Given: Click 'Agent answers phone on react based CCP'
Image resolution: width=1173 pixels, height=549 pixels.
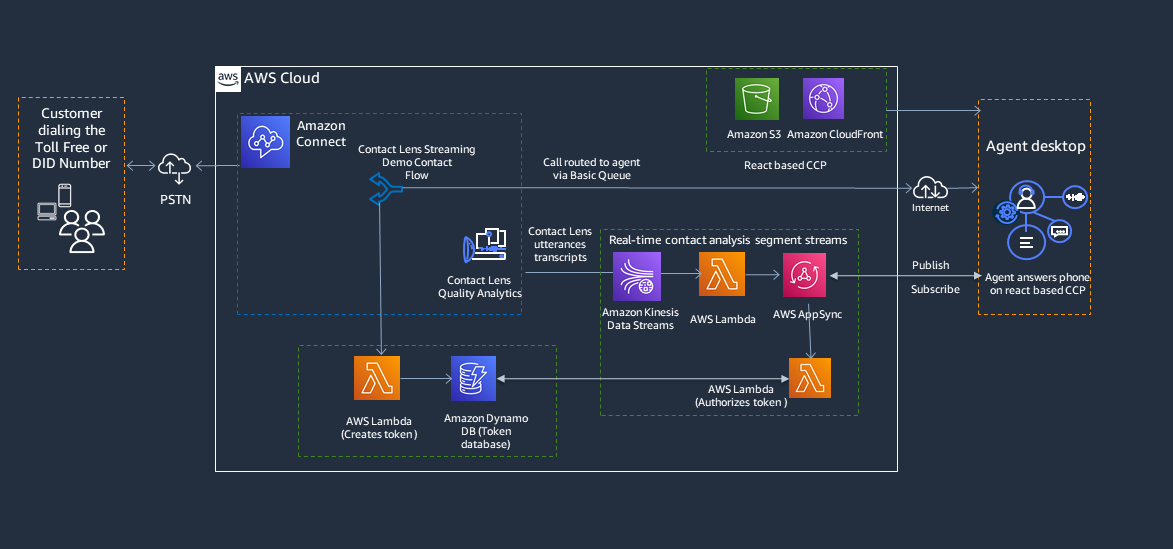Looking at the screenshot, I should (1037, 283).
